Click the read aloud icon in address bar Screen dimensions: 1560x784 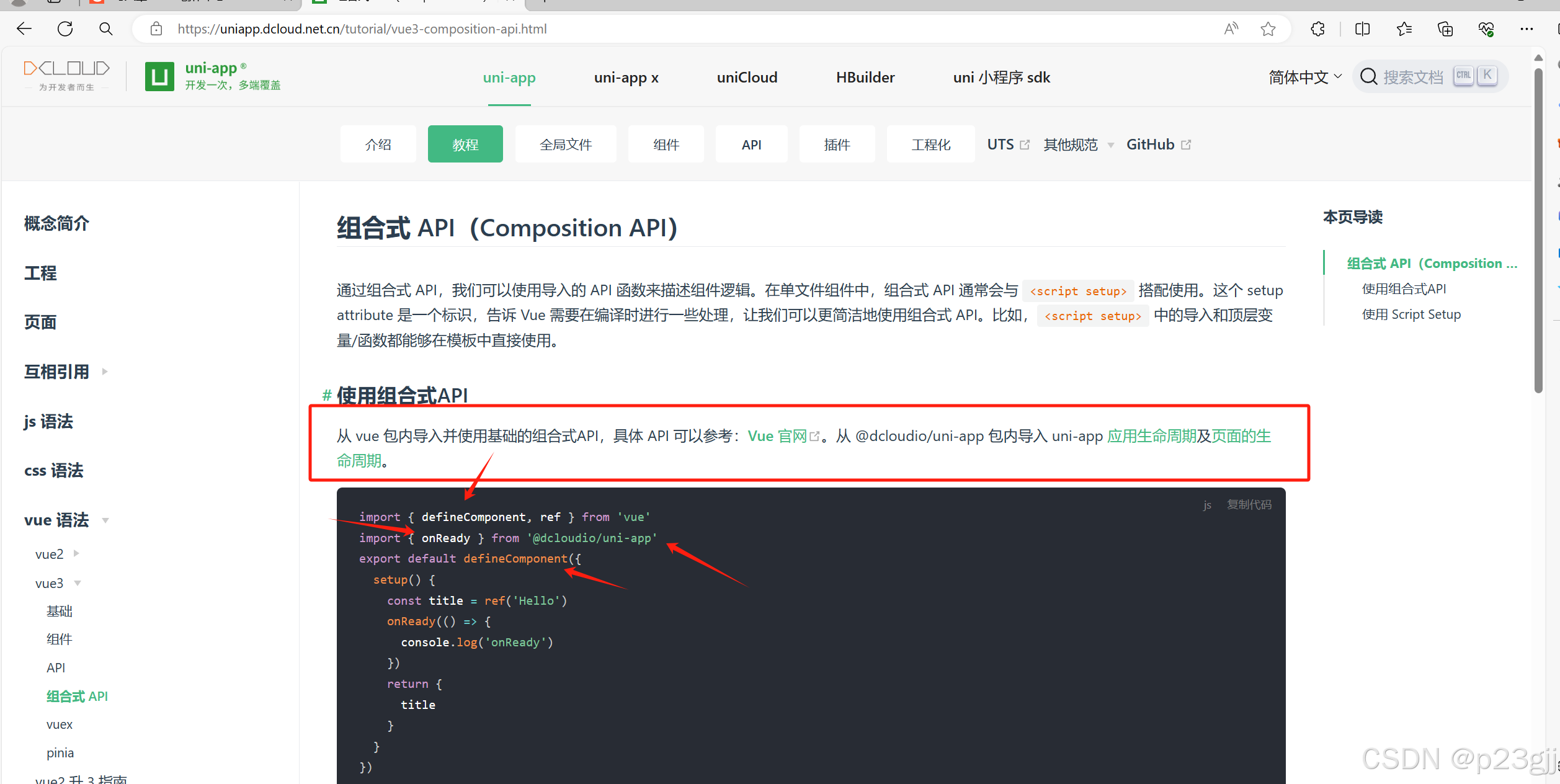(1231, 29)
